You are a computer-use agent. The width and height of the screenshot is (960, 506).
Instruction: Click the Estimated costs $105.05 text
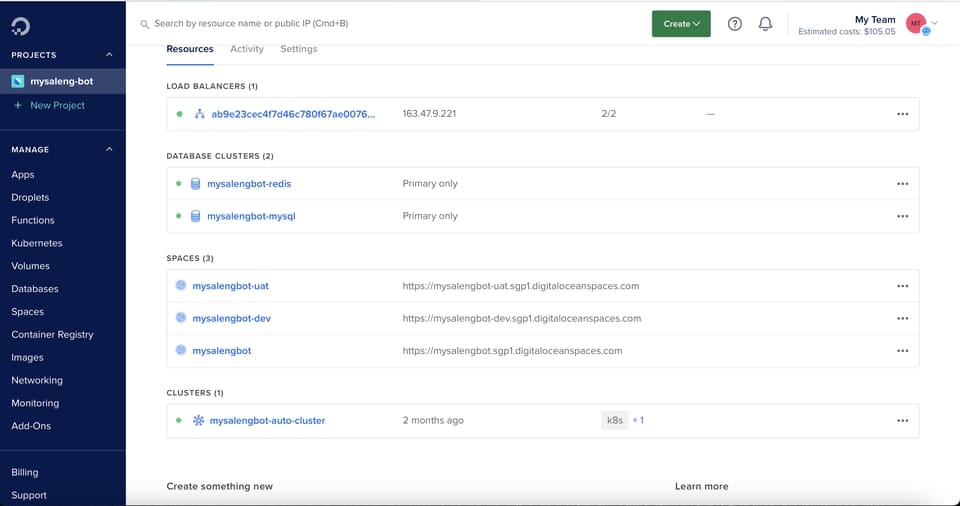click(x=847, y=32)
